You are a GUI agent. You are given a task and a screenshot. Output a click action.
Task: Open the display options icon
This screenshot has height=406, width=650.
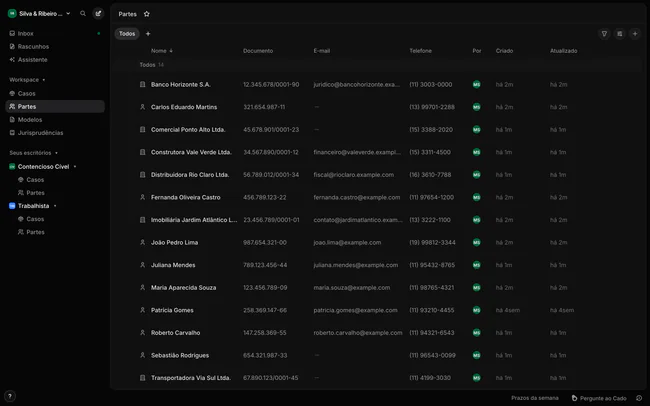620,34
